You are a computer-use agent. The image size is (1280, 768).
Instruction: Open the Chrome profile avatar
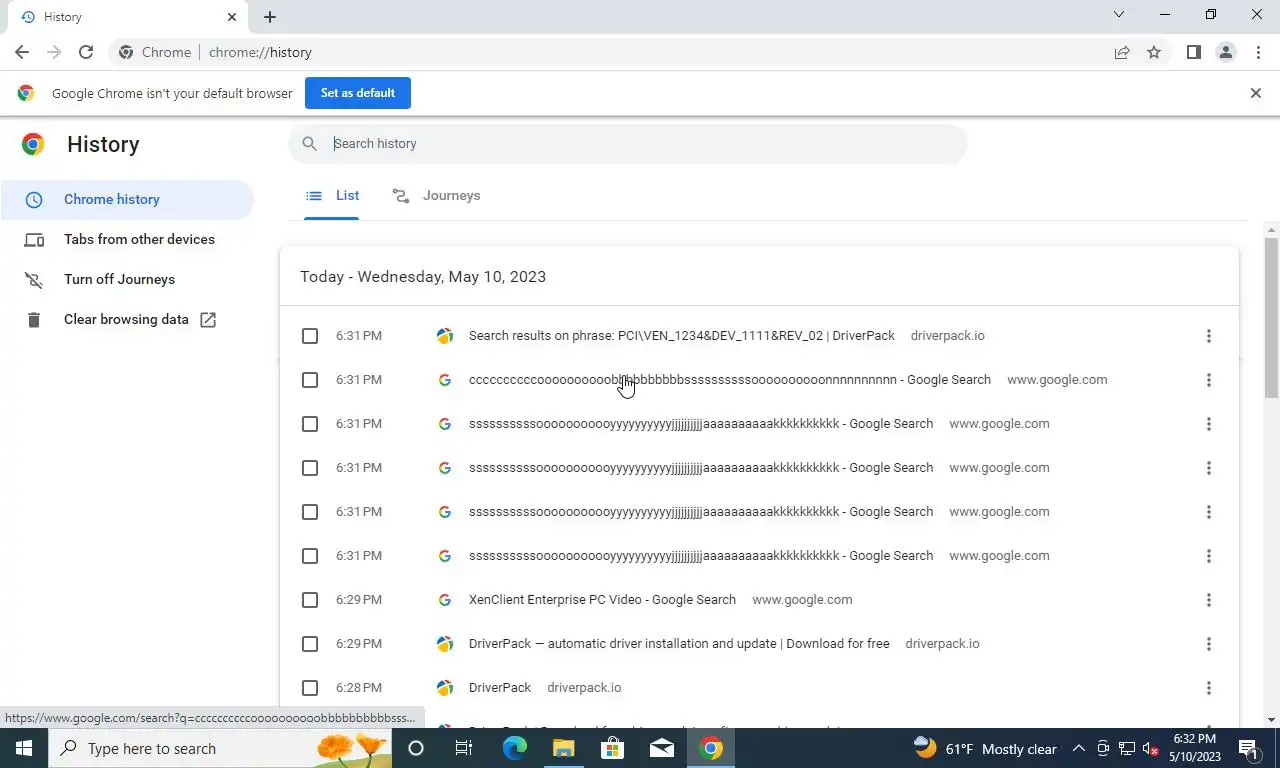click(1225, 52)
